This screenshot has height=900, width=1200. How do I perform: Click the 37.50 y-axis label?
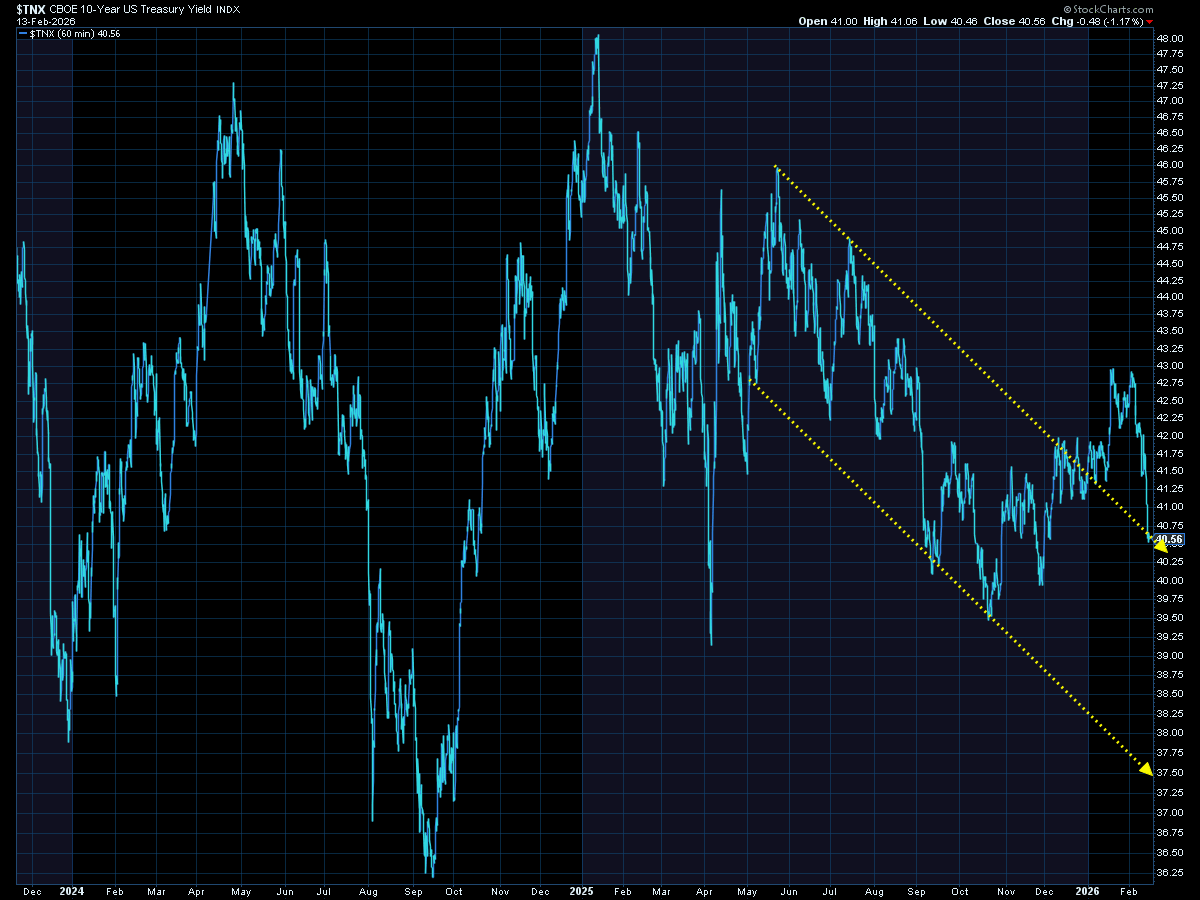click(x=1171, y=772)
